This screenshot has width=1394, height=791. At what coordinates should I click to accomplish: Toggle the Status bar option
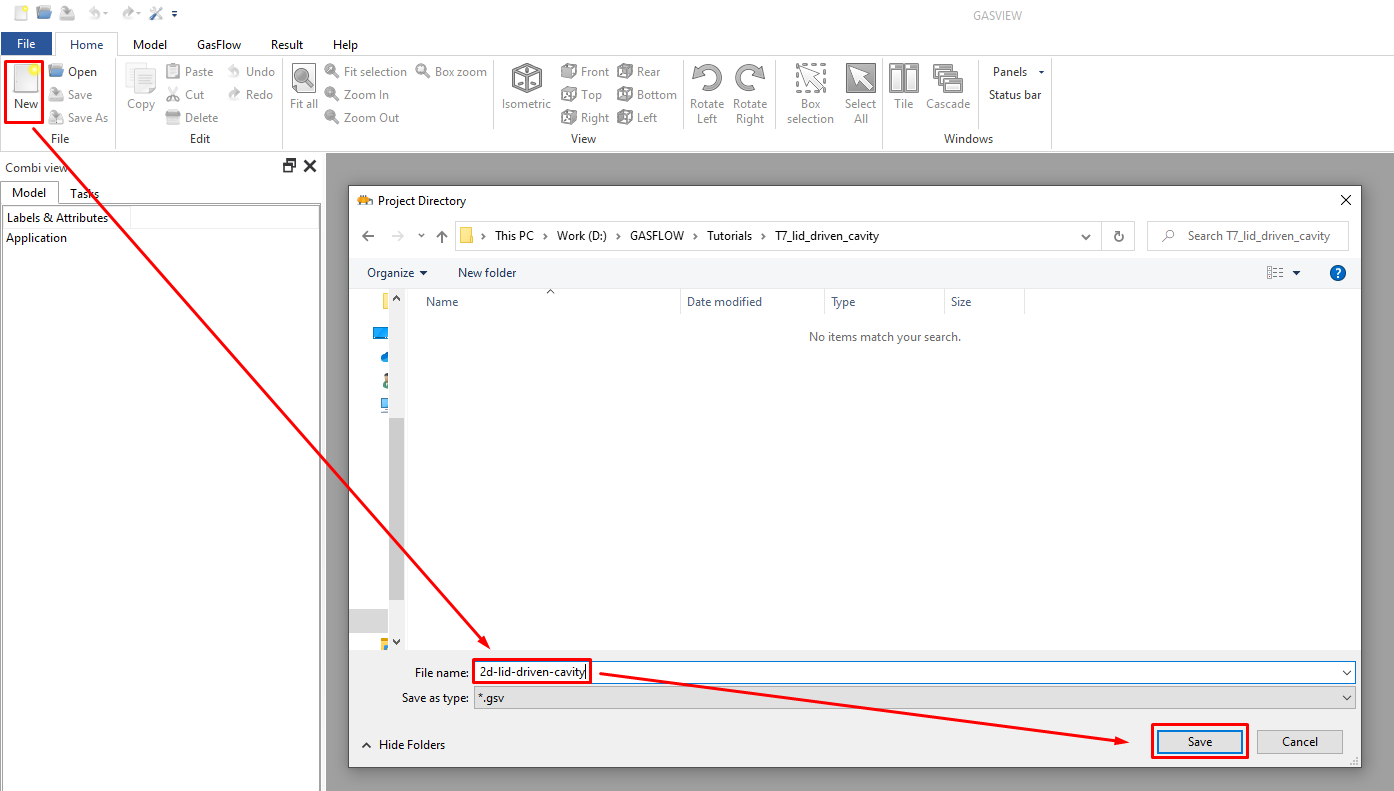1014,95
